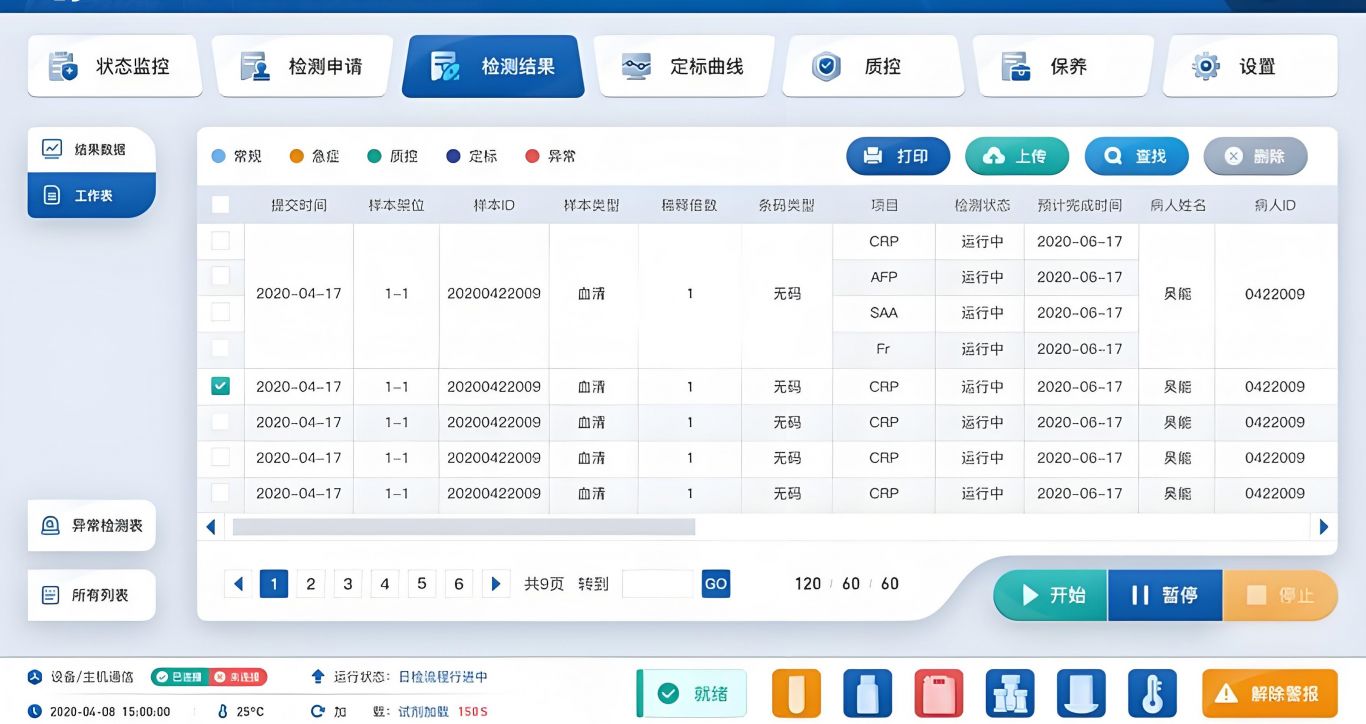The width and height of the screenshot is (1366, 724).
Task: Click the 查找 search button
Action: click(1137, 156)
